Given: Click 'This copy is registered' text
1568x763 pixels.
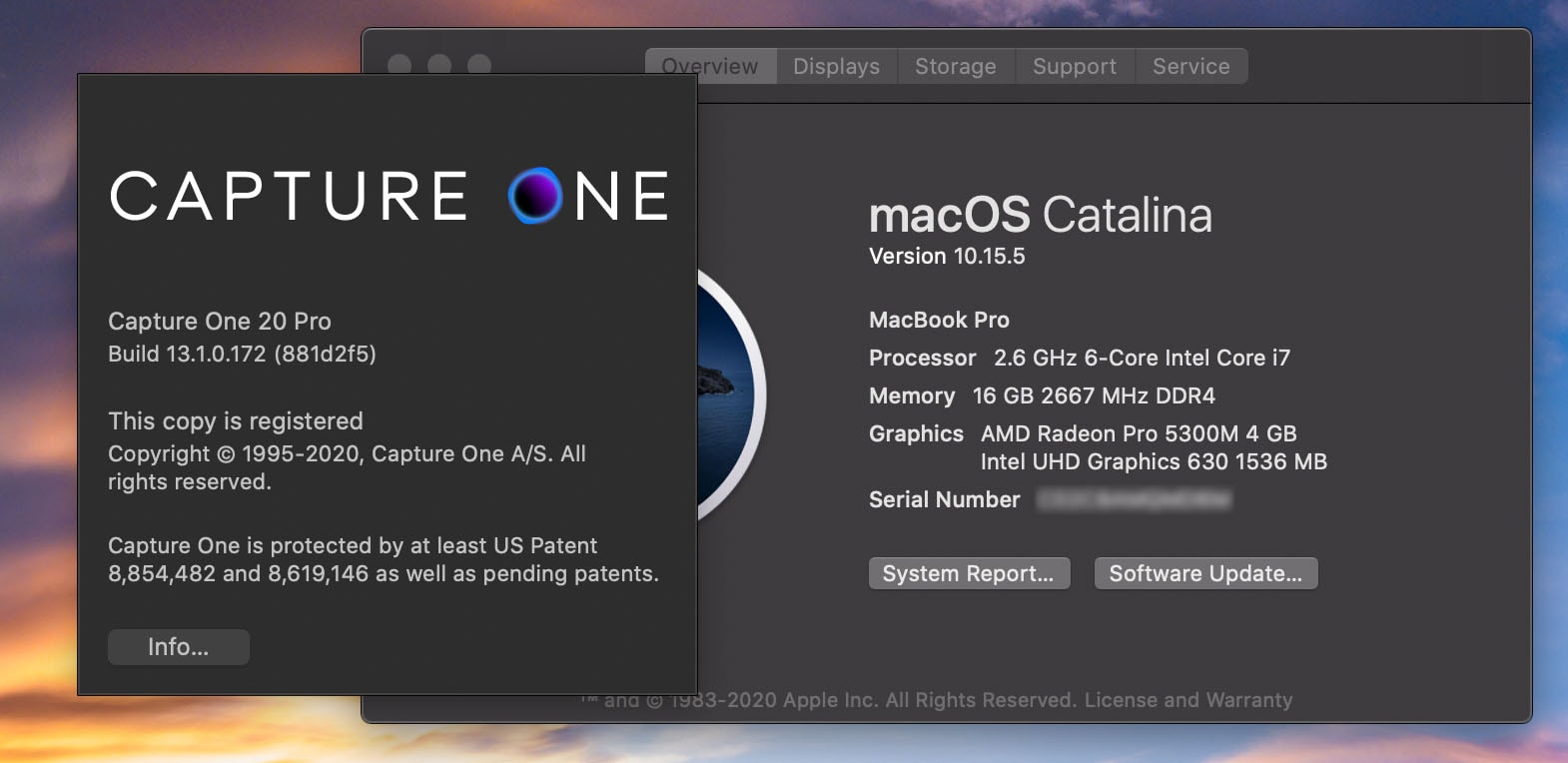Looking at the screenshot, I should [x=236, y=421].
